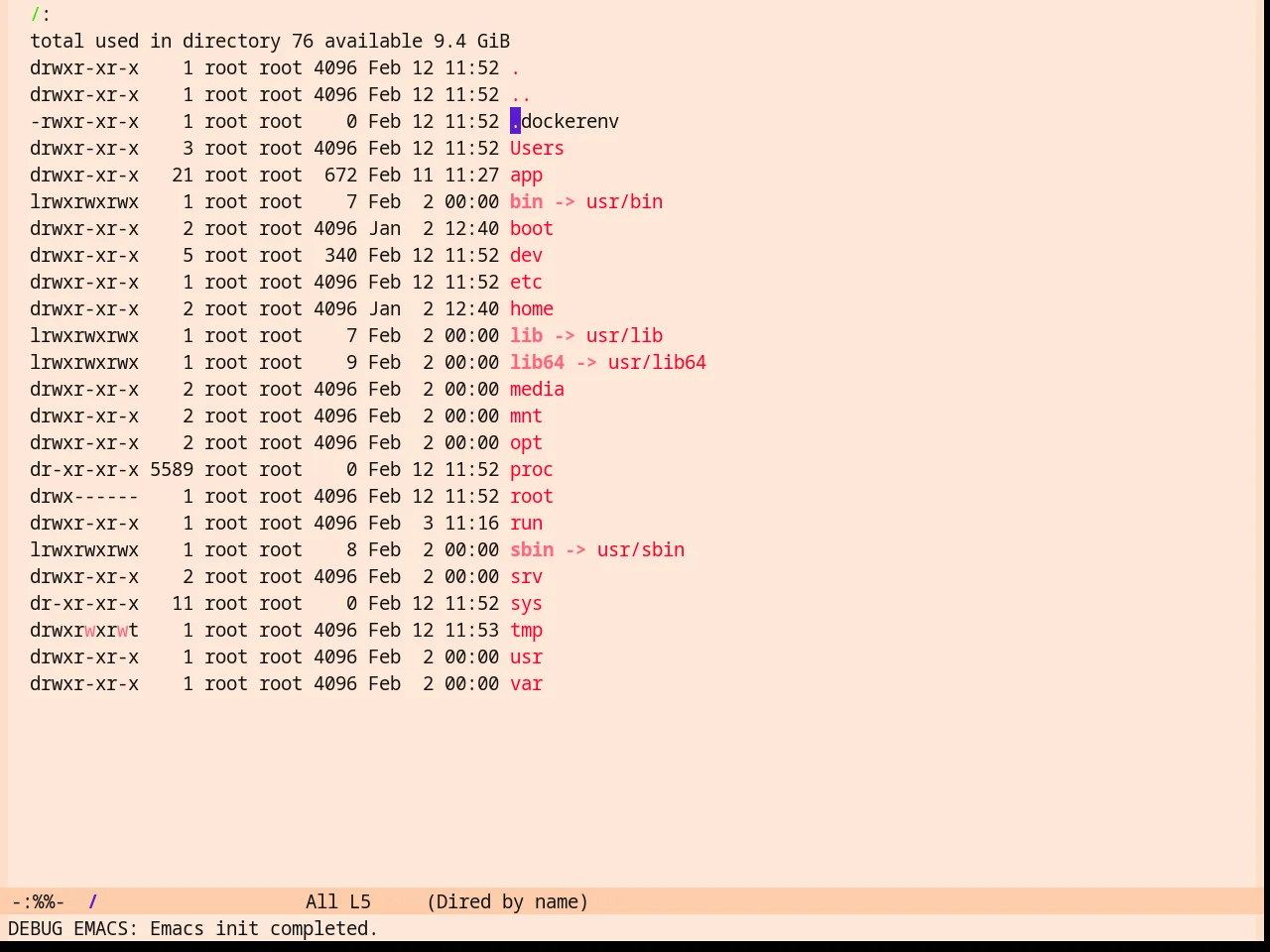Open the opt directory
This screenshot has height=952, width=1270.
[x=526, y=443]
